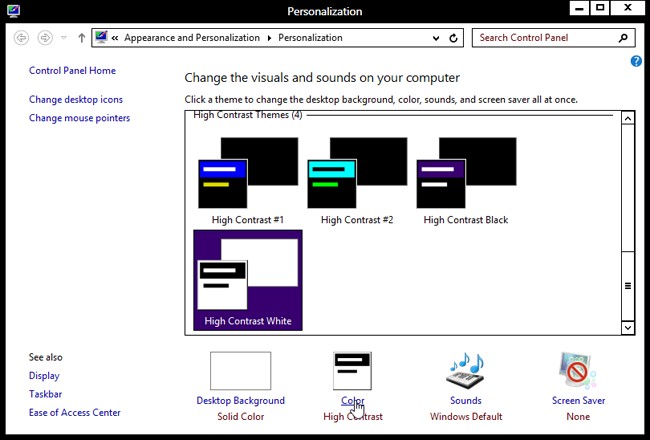The image size is (650, 440).
Task: Select the High Contrast #2 theme
Action: point(357,181)
